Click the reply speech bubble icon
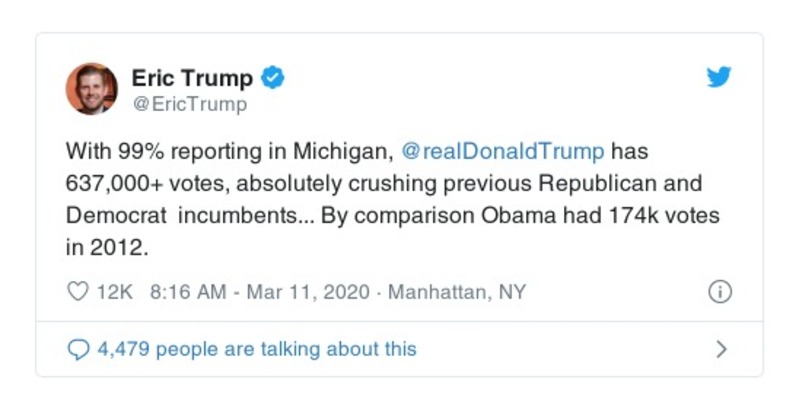The width and height of the screenshot is (799, 414). (77, 349)
